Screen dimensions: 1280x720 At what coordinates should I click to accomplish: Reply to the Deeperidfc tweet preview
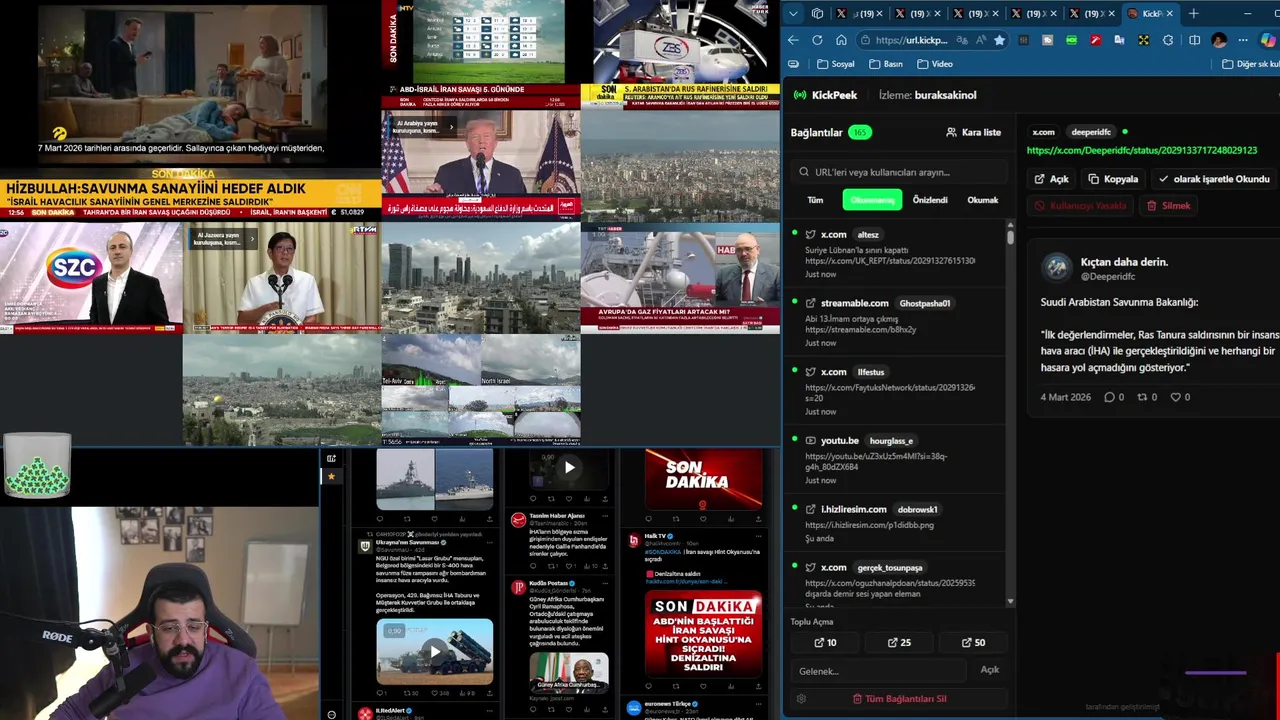[x=1113, y=397]
